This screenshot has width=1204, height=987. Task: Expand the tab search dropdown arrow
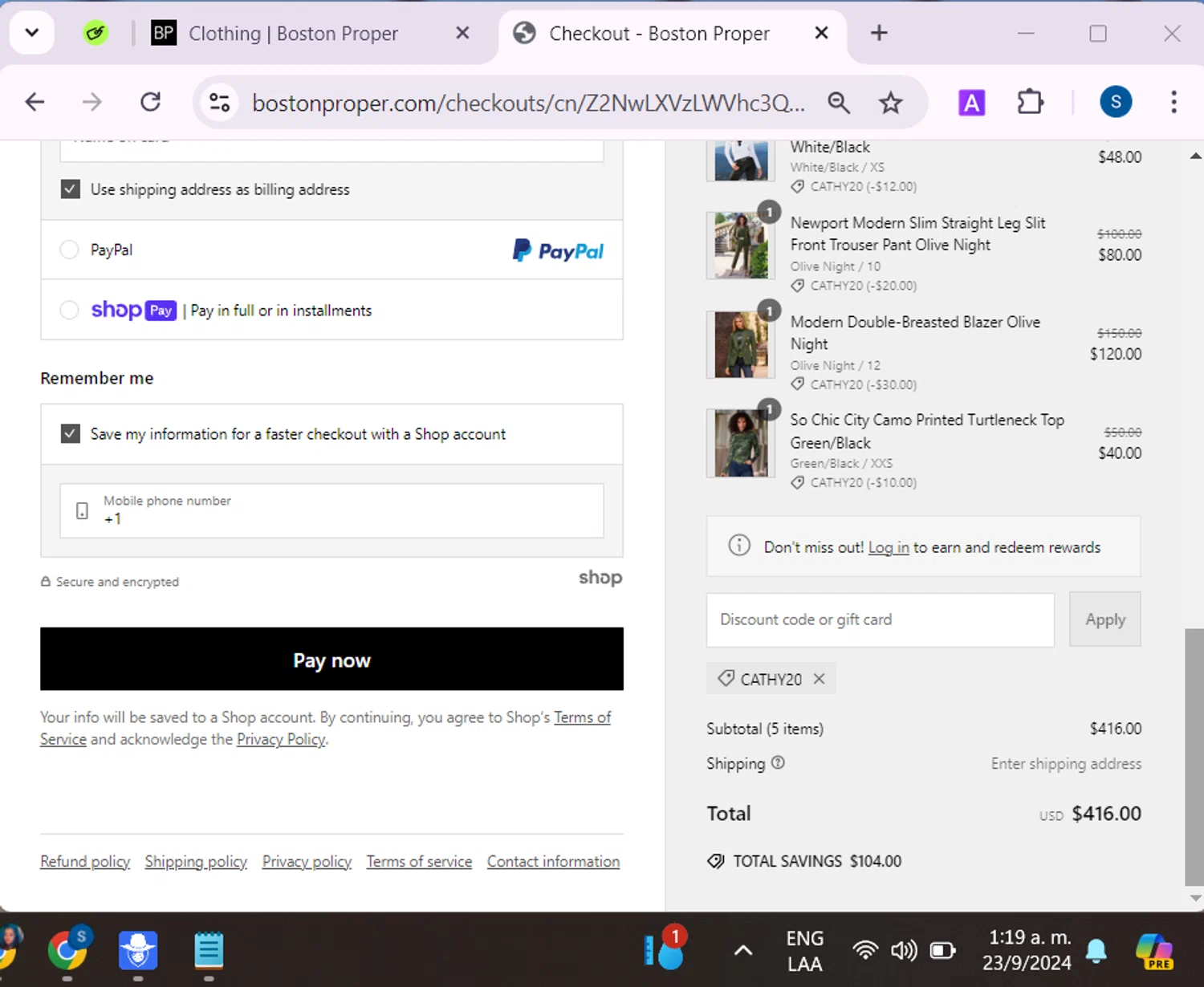pyautogui.click(x=32, y=33)
